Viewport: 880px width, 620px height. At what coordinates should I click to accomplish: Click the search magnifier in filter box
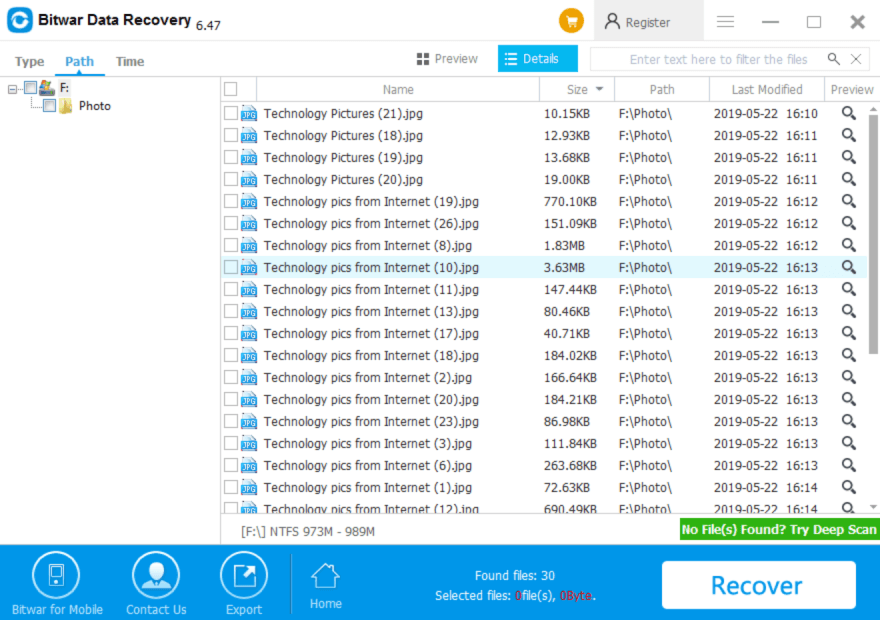coord(834,59)
